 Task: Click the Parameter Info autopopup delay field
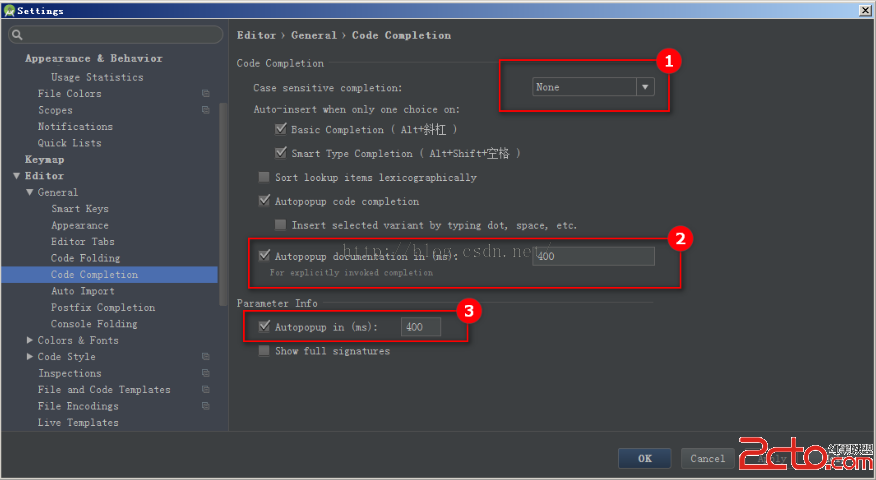click(420, 327)
